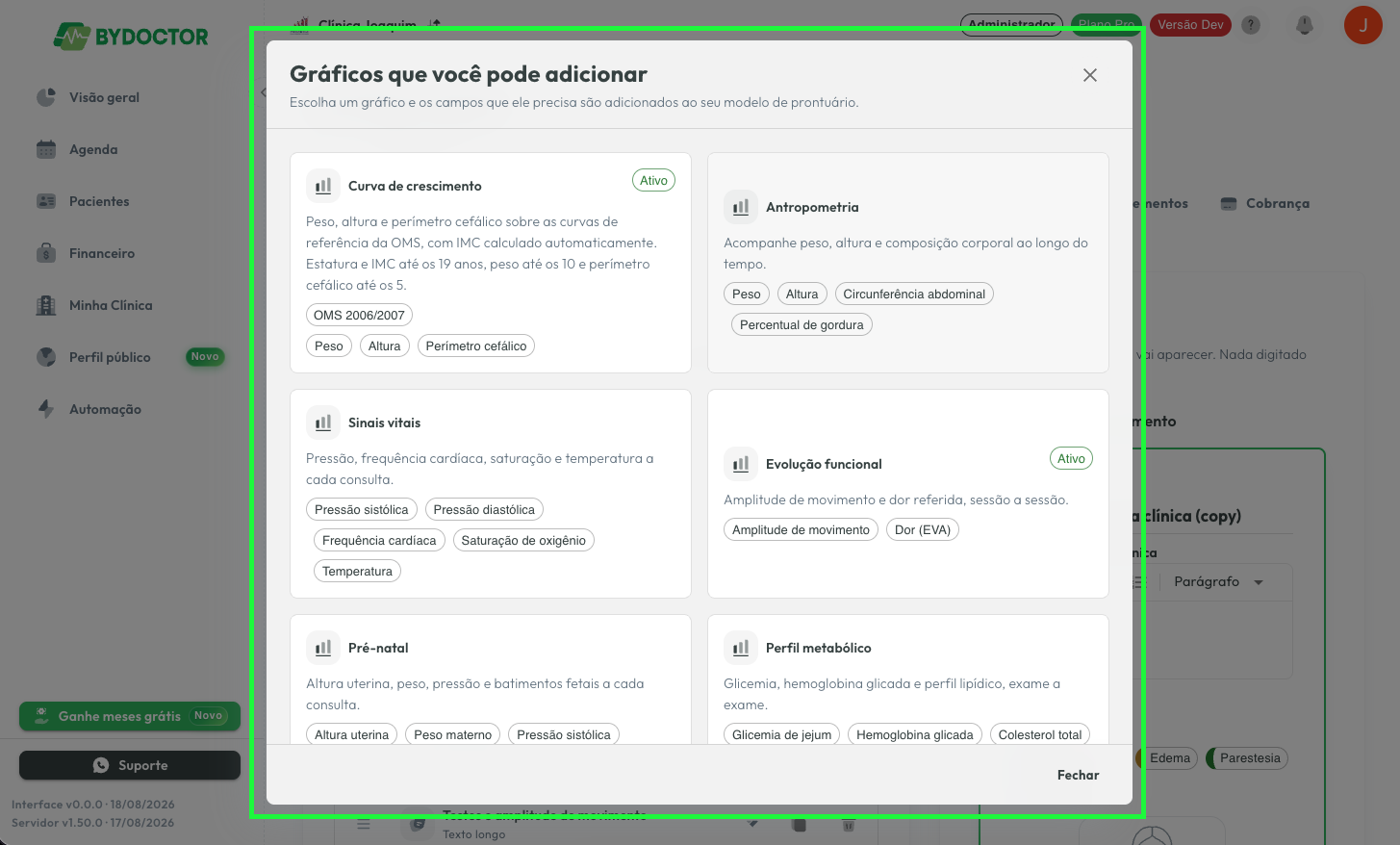The width and height of the screenshot is (1400, 845).
Task: Click the Perfil metabólico chart icon
Action: pyautogui.click(x=741, y=648)
